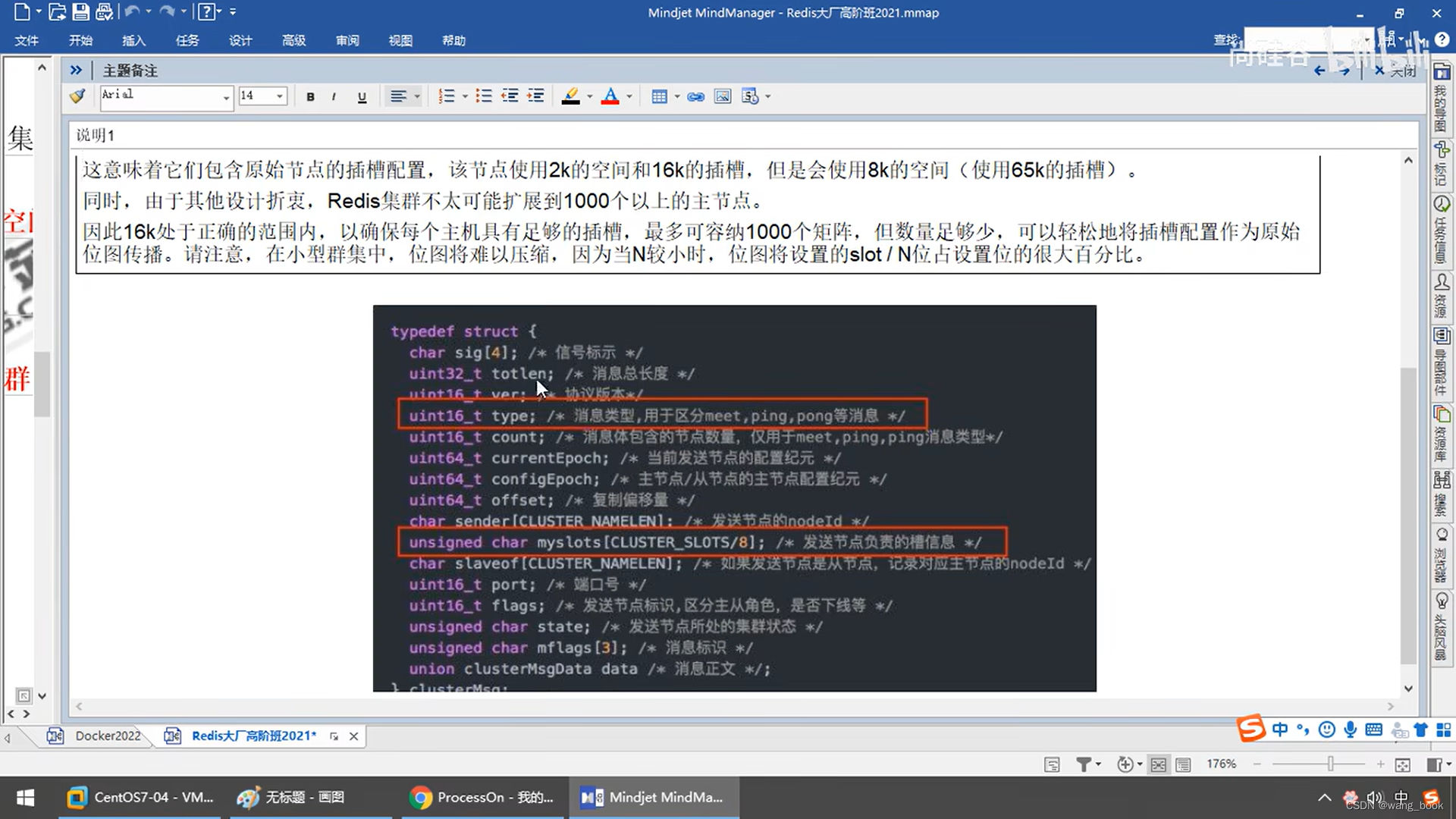Insert a hyperlink in the note
The height and width of the screenshot is (819, 1456).
click(695, 96)
